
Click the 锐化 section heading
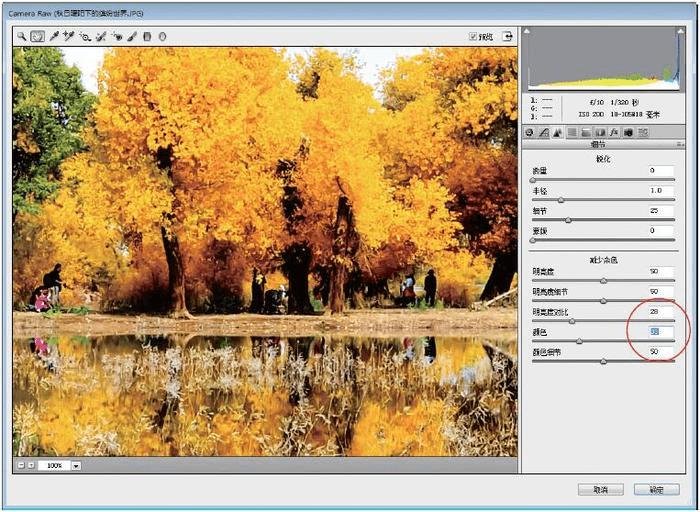(x=603, y=159)
